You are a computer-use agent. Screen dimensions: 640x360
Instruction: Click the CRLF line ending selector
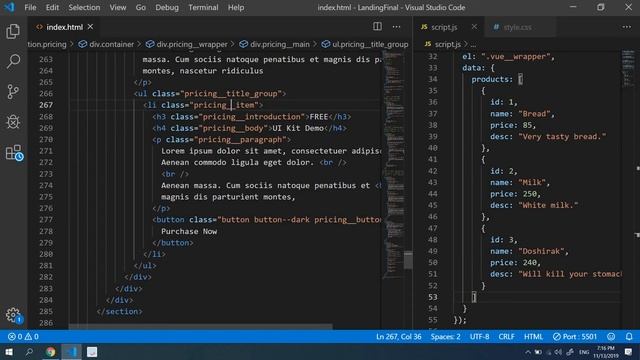[x=506, y=337]
